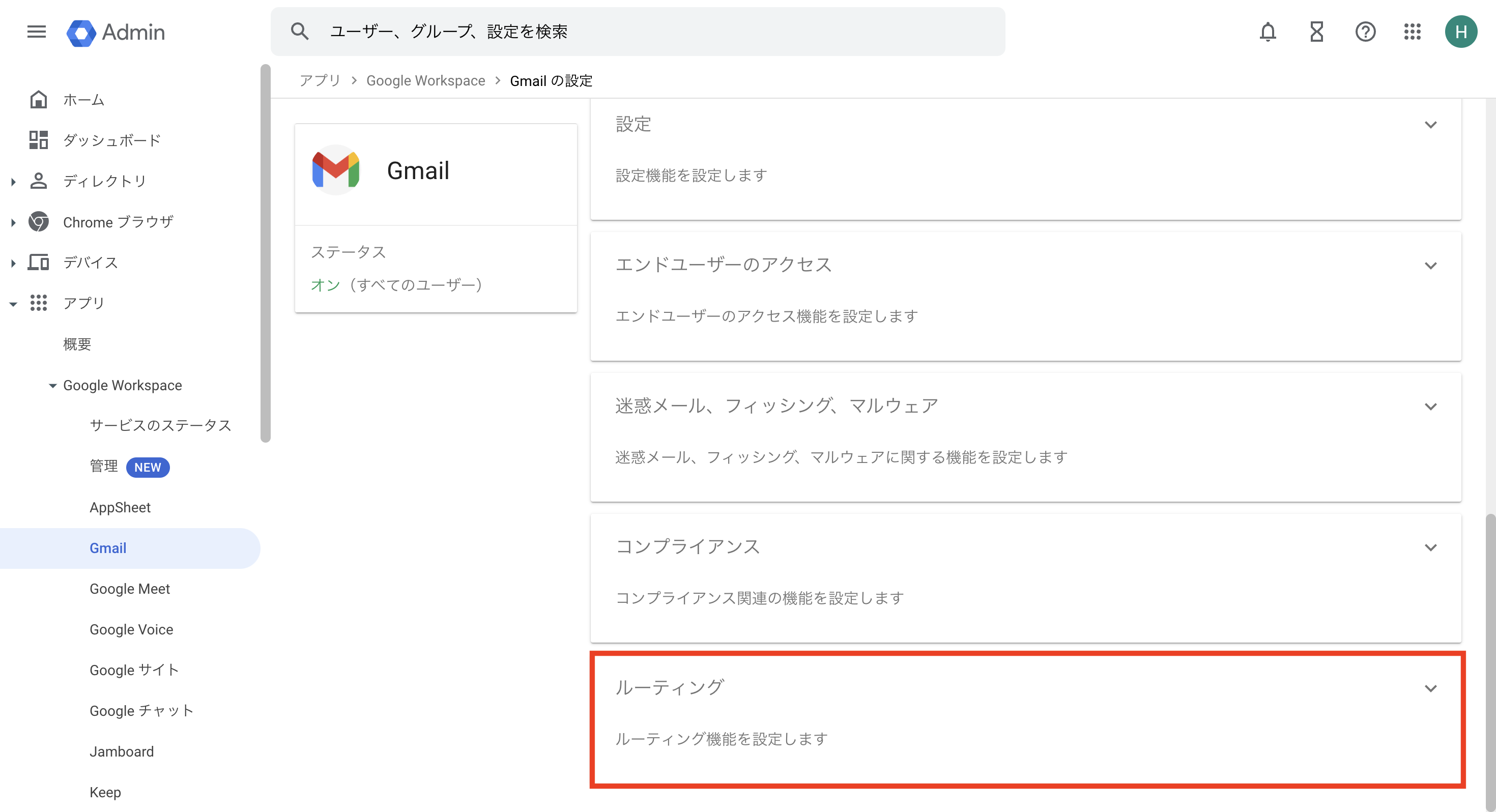Click the ダッシュボード dashboard icon
Image resolution: width=1496 pixels, height=812 pixels.
(38, 140)
